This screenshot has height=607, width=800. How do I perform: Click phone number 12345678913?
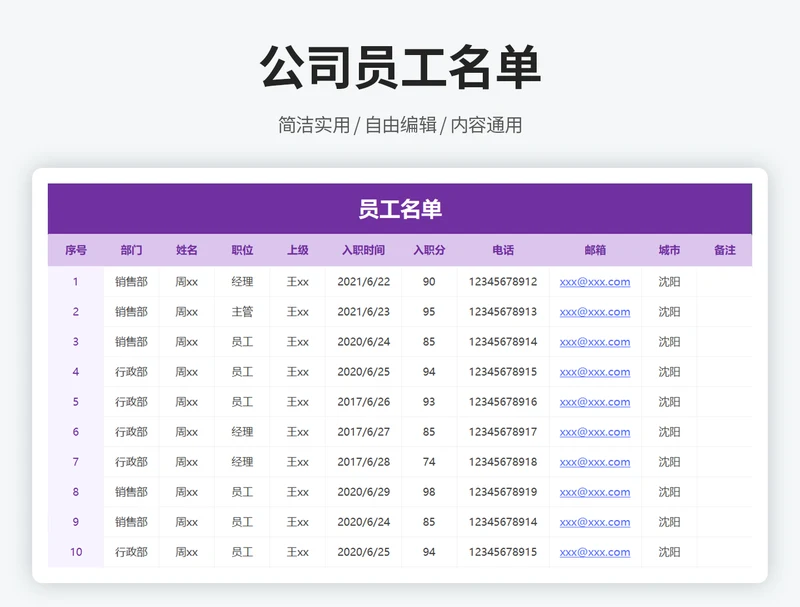pos(503,312)
